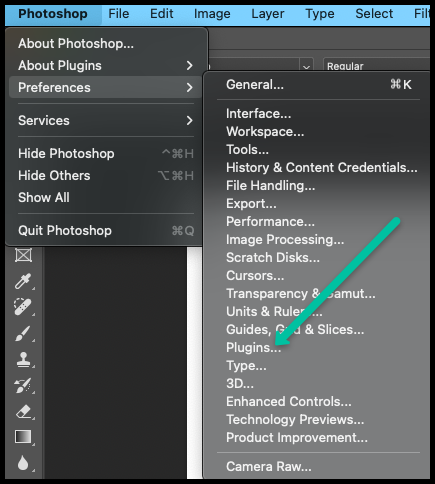Select the Spot Healing Brush tool
435x484 pixels.
pos(23,307)
